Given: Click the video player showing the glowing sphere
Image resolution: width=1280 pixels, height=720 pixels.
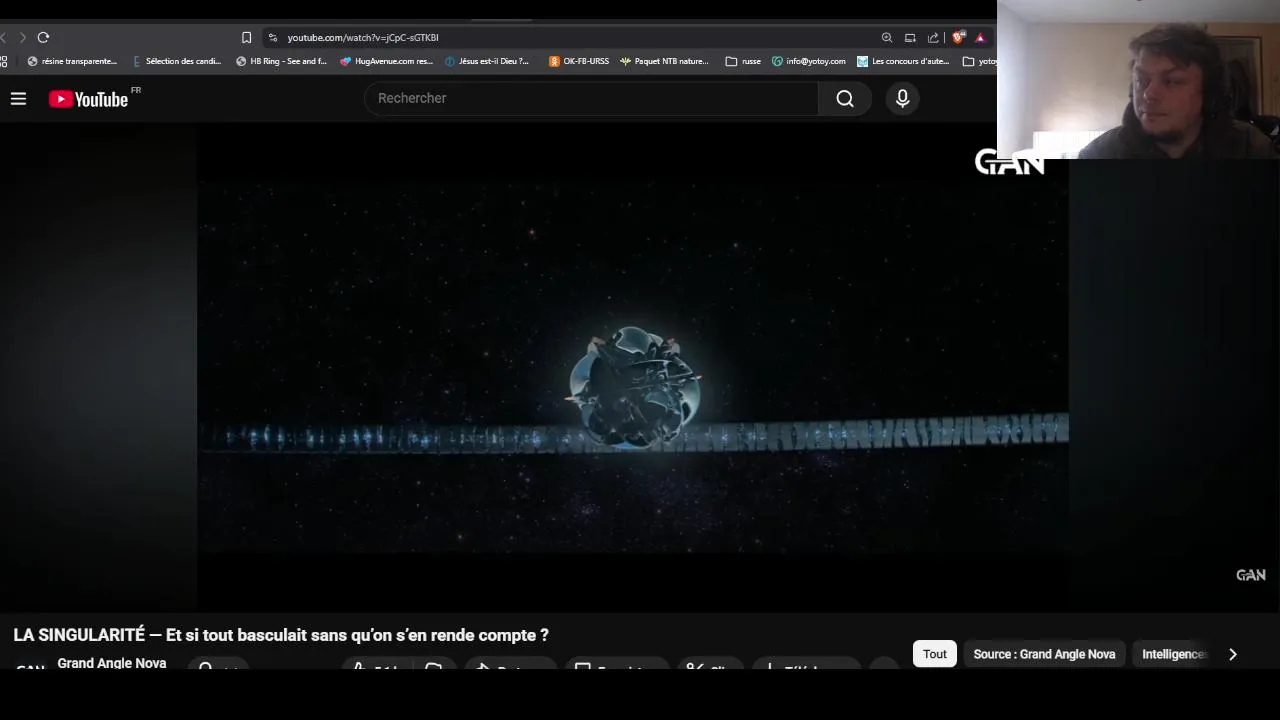Looking at the screenshot, I should coord(633,365).
